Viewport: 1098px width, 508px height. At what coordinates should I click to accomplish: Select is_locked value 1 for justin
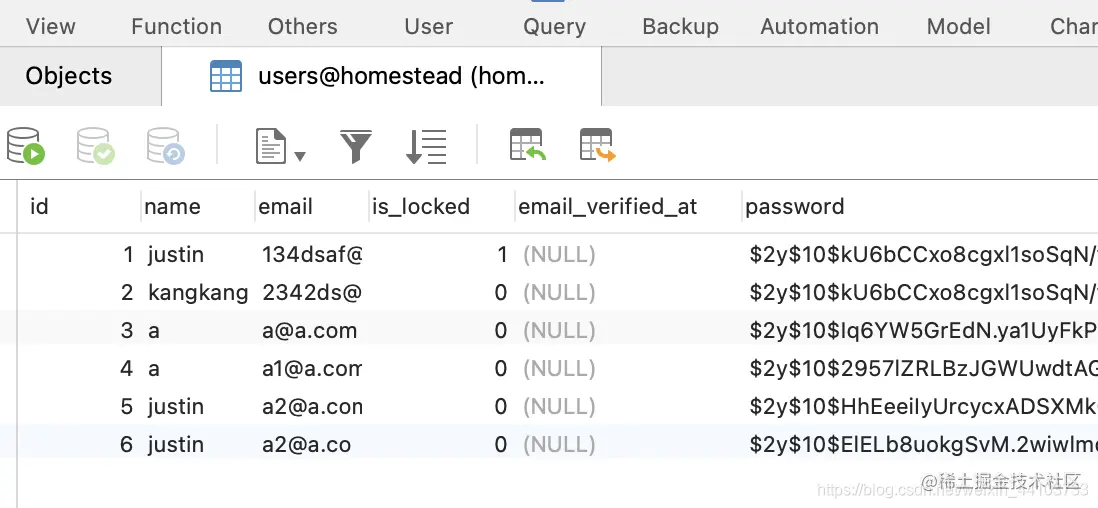[x=502, y=255]
